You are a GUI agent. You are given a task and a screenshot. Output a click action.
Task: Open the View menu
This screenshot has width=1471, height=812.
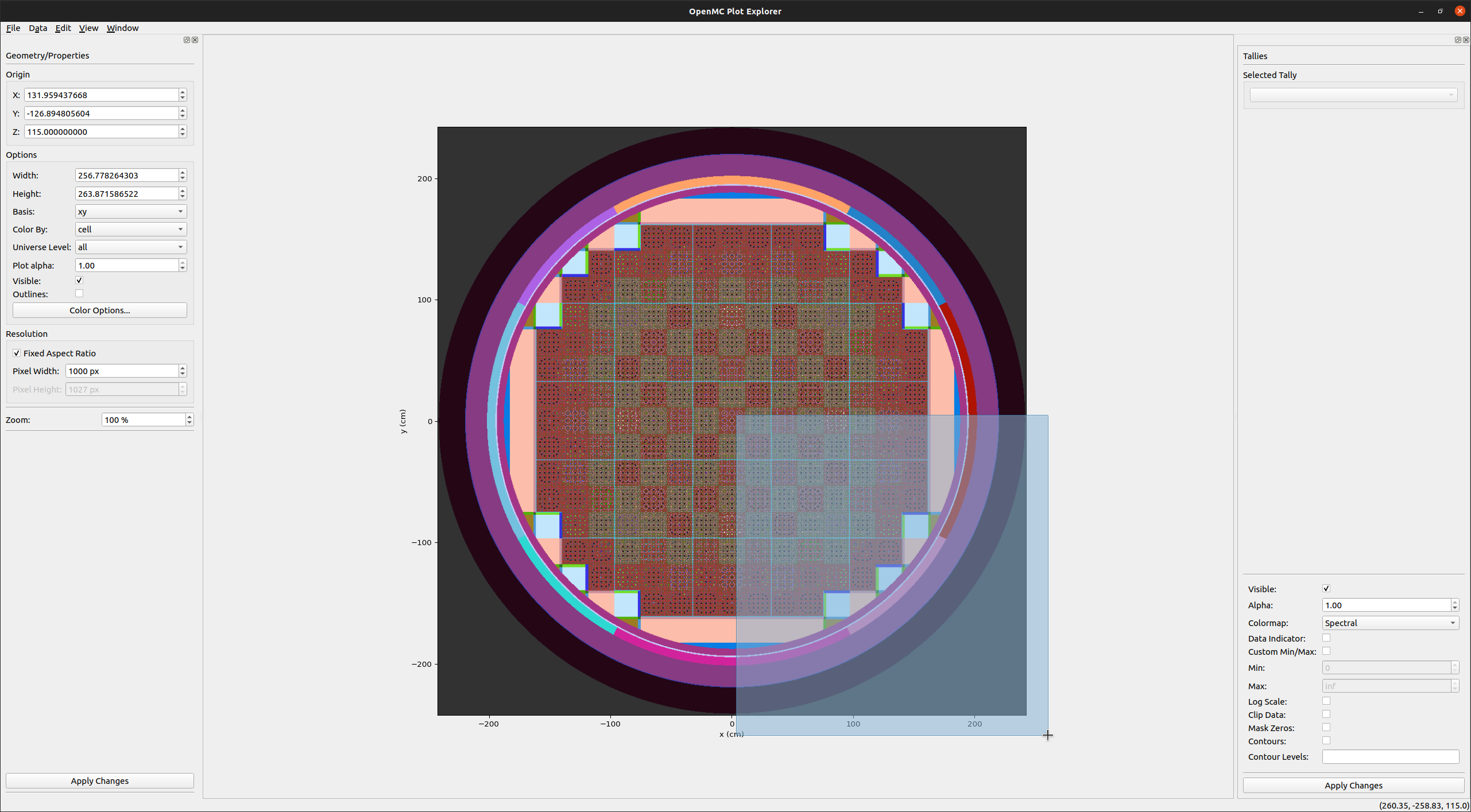tap(88, 28)
